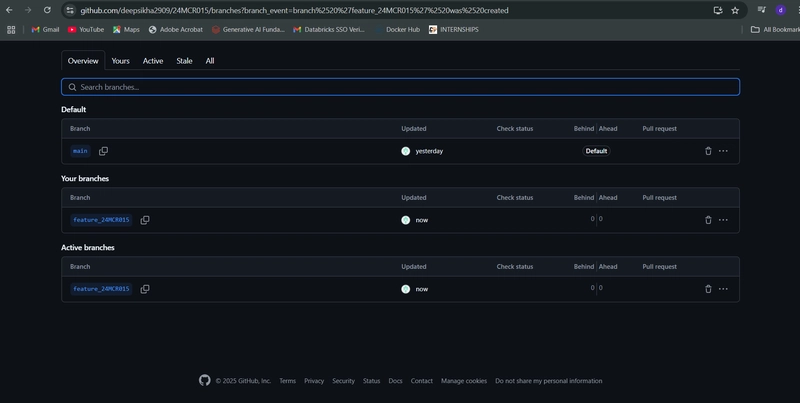Image resolution: width=800 pixels, height=403 pixels.
Task: Copy the main branch name to clipboard
Action: coord(103,151)
